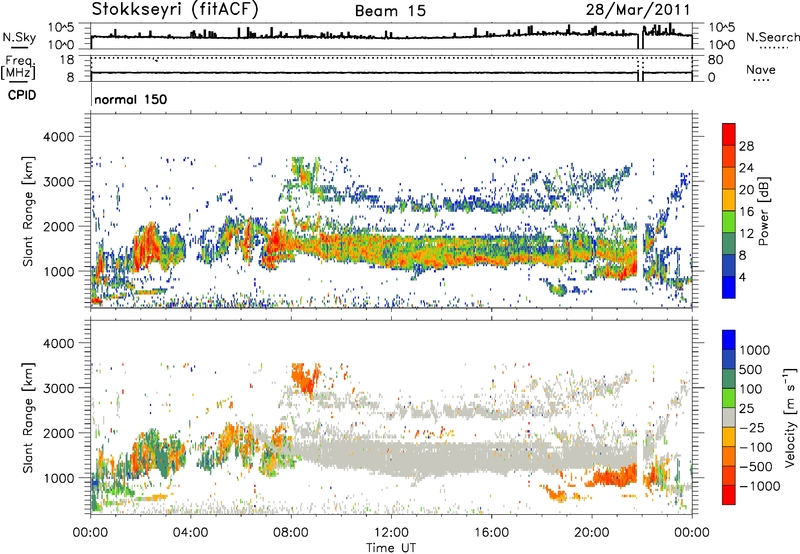Click the date '28/Mar/2011'
This screenshot has height=554, width=800.
click(x=638, y=10)
